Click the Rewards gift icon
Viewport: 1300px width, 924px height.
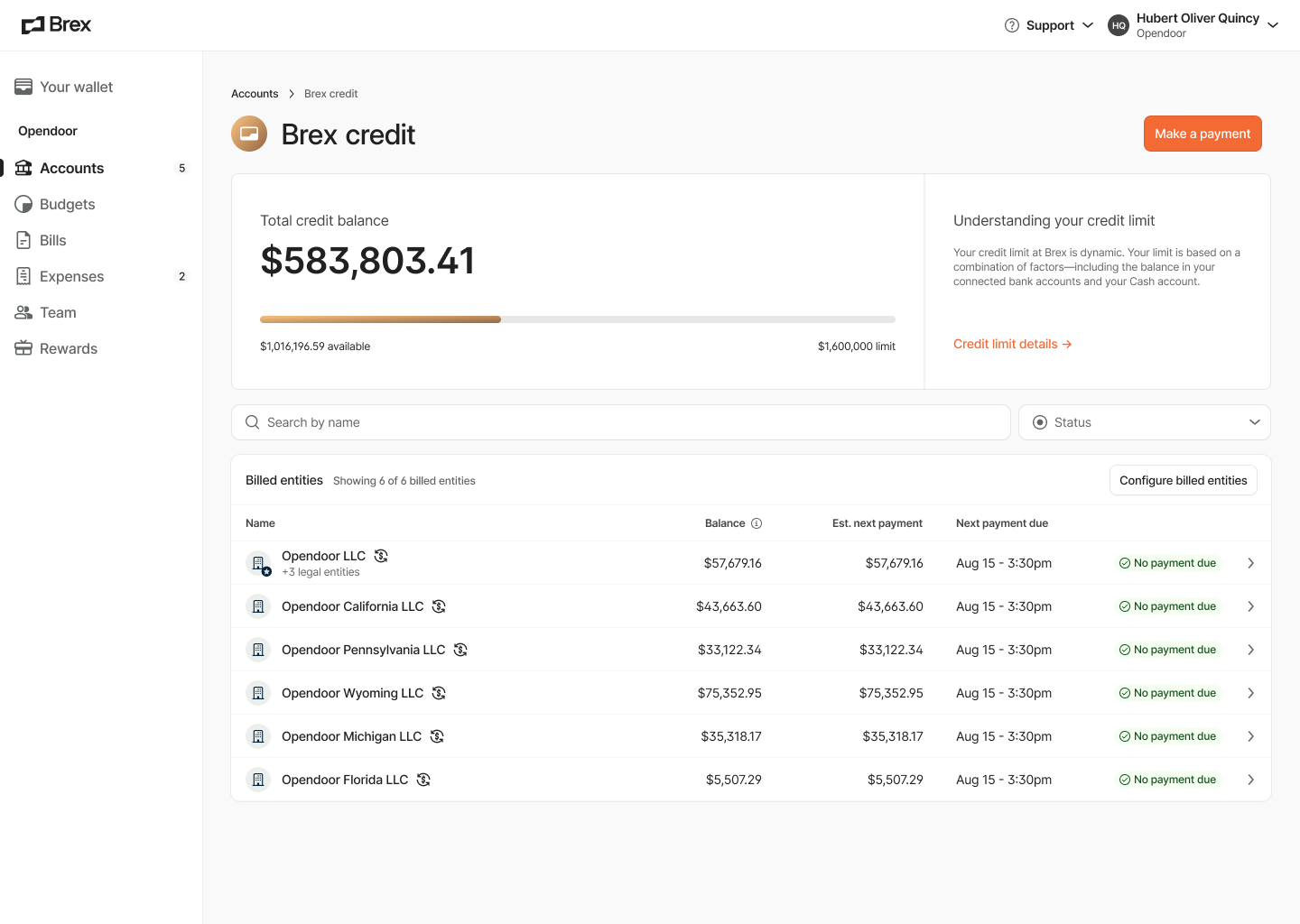23,348
